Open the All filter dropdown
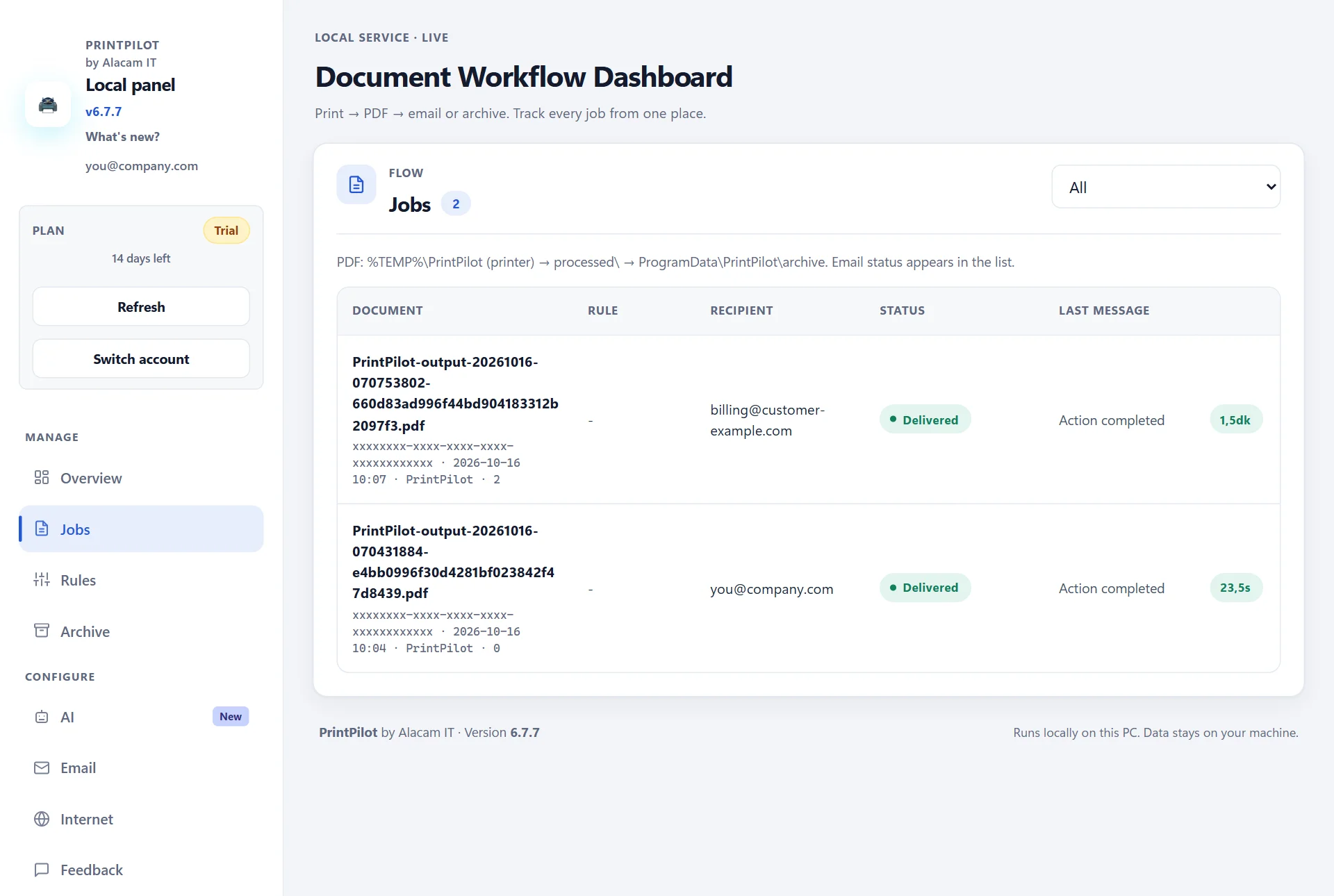1334x896 pixels. click(1166, 187)
